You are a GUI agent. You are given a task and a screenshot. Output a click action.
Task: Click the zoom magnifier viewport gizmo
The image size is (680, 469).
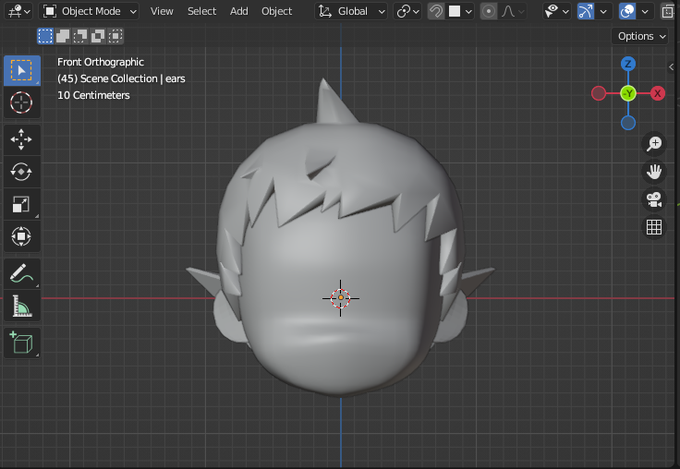pos(654,144)
